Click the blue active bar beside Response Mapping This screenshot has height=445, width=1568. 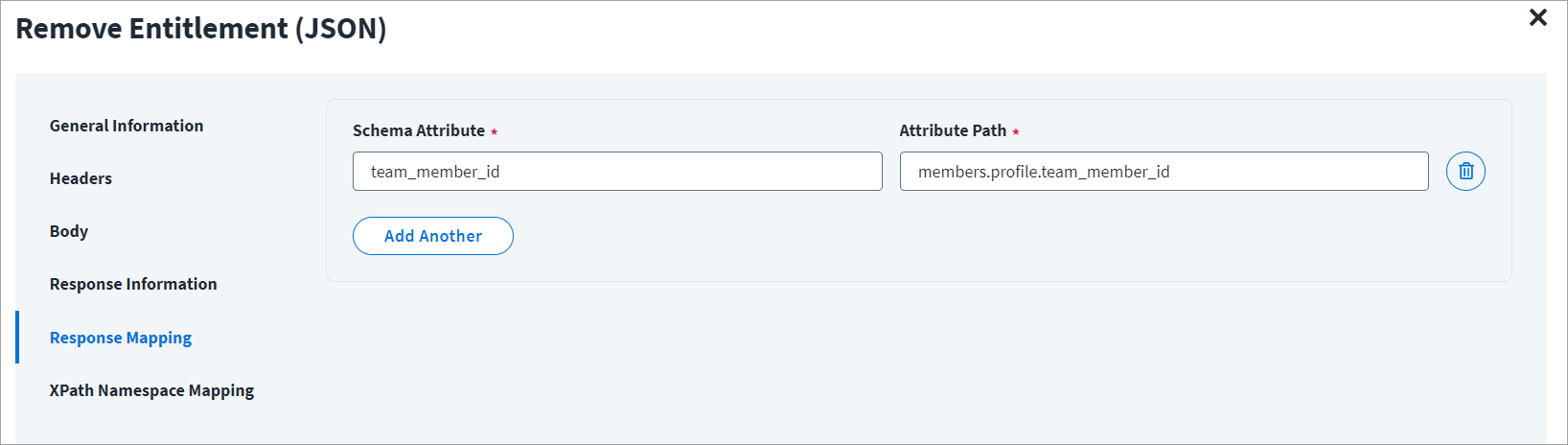pyautogui.click(x=17, y=337)
